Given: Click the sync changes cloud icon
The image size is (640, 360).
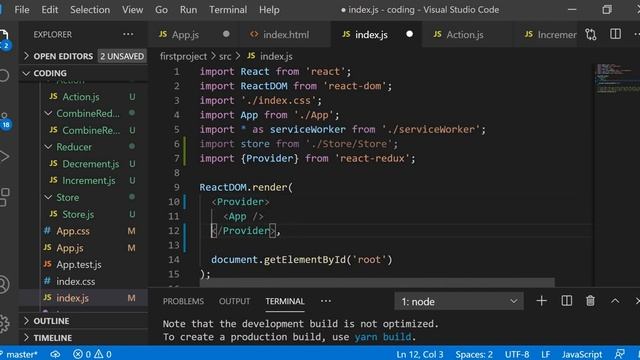Looking at the screenshot, I should point(56,354).
